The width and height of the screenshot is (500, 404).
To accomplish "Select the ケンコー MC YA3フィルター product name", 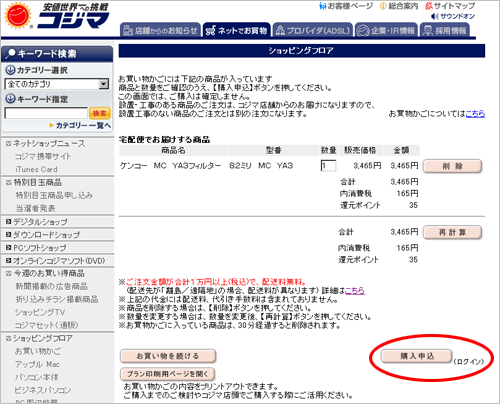I will [171, 166].
